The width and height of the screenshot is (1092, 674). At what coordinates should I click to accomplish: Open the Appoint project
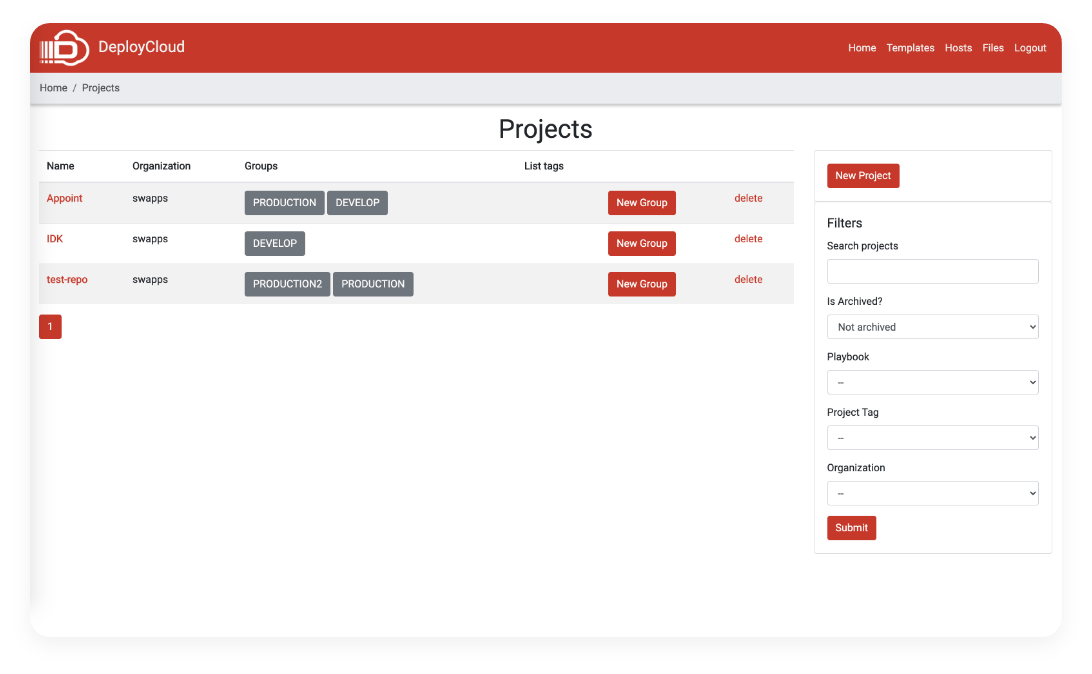tap(64, 198)
